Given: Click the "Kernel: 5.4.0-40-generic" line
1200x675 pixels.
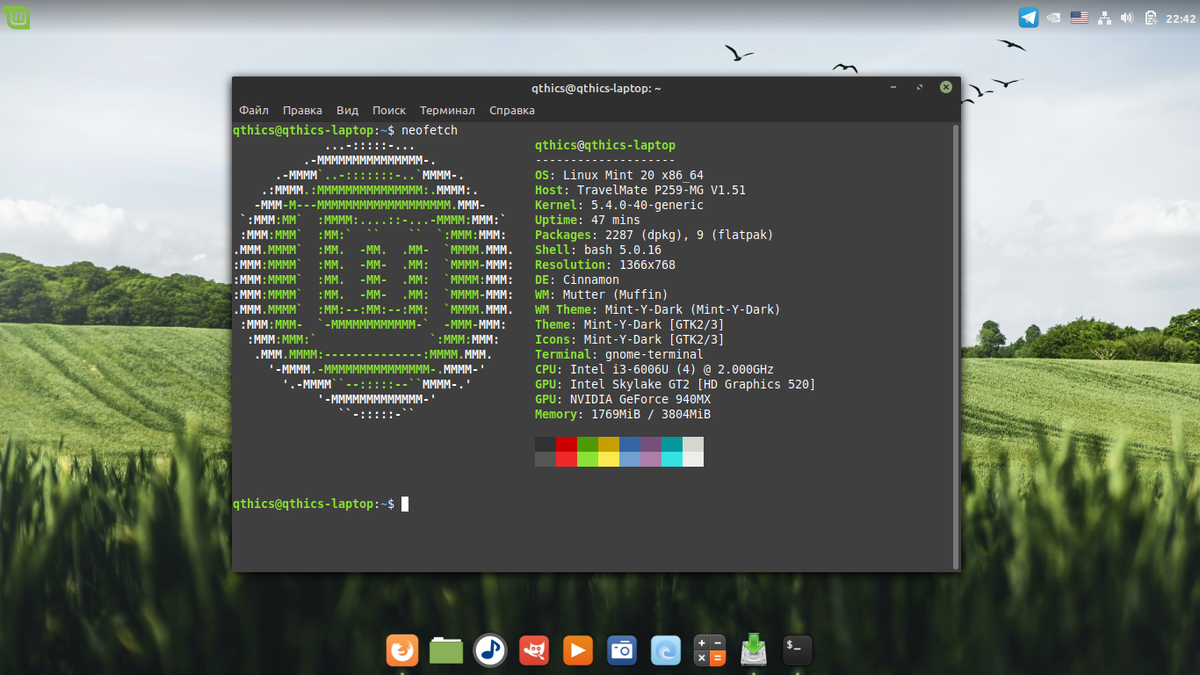Looking at the screenshot, I should tap(619, 205).
